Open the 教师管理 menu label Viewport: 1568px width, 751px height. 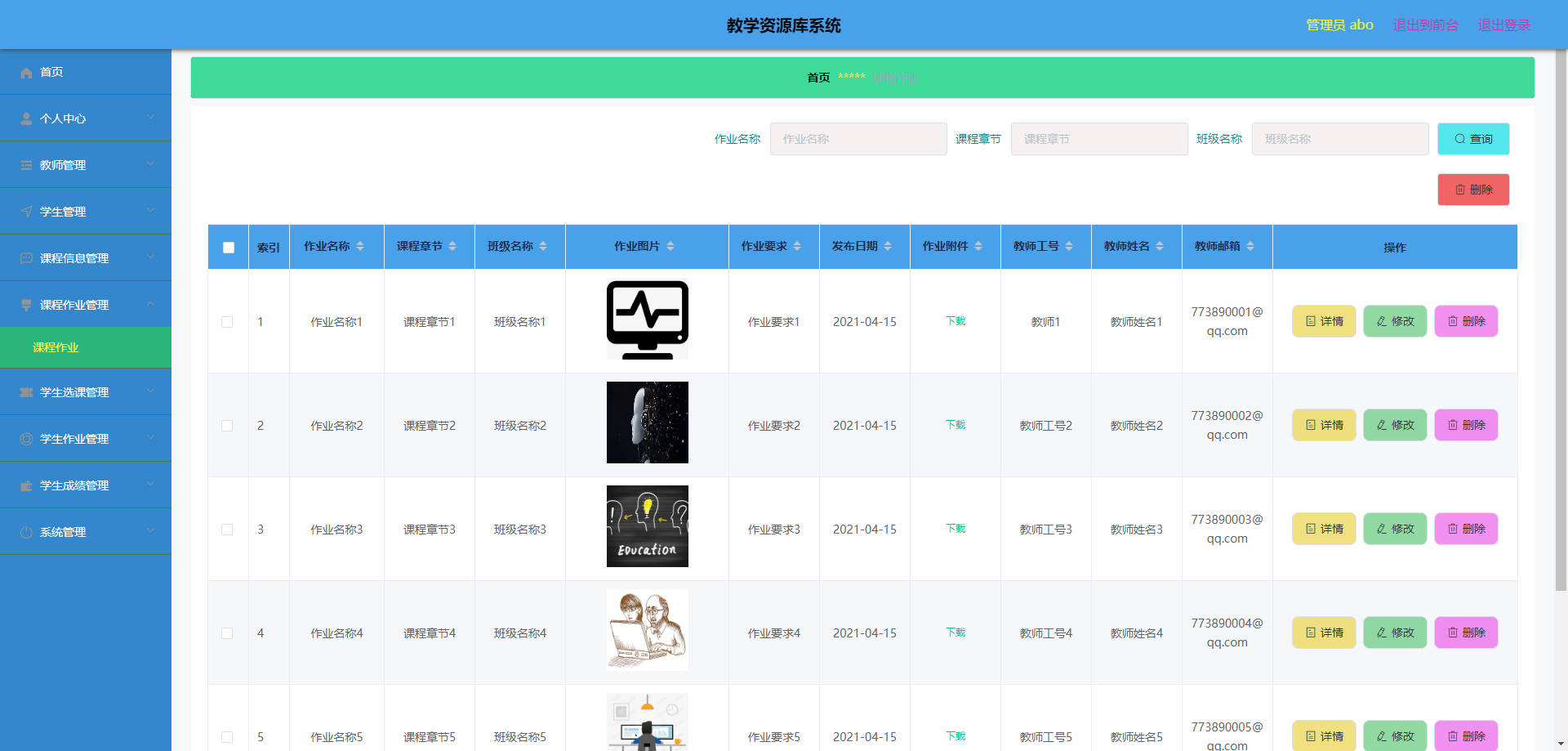(x=63, y=166)
